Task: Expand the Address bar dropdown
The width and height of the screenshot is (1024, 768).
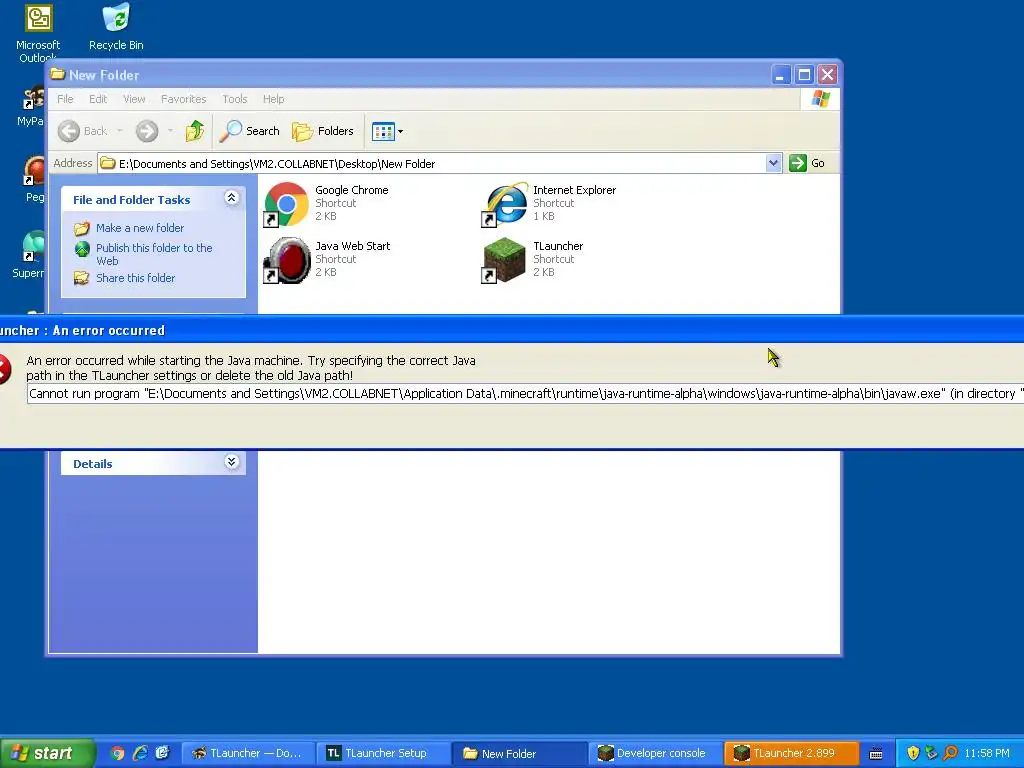Action: [773, 163]
